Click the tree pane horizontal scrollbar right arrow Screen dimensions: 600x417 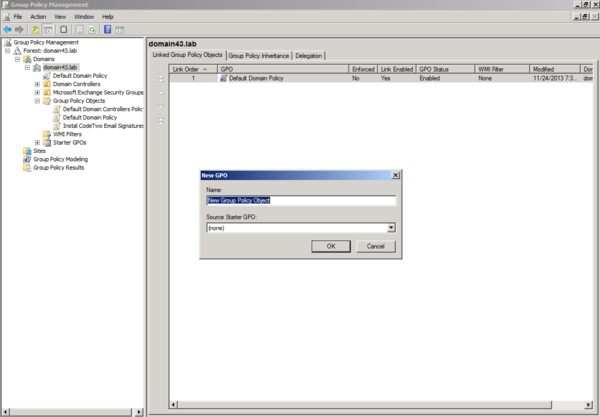(139, 412)
